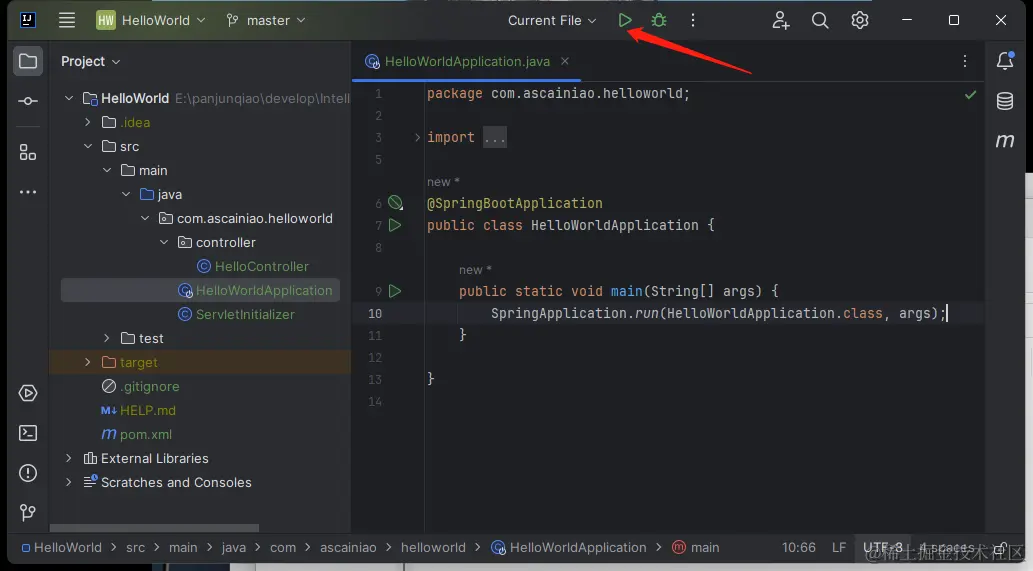The height and width of the screenshot is (571, 1033).
Task: Select the .gitignore file
Action: tap(150, 387)
